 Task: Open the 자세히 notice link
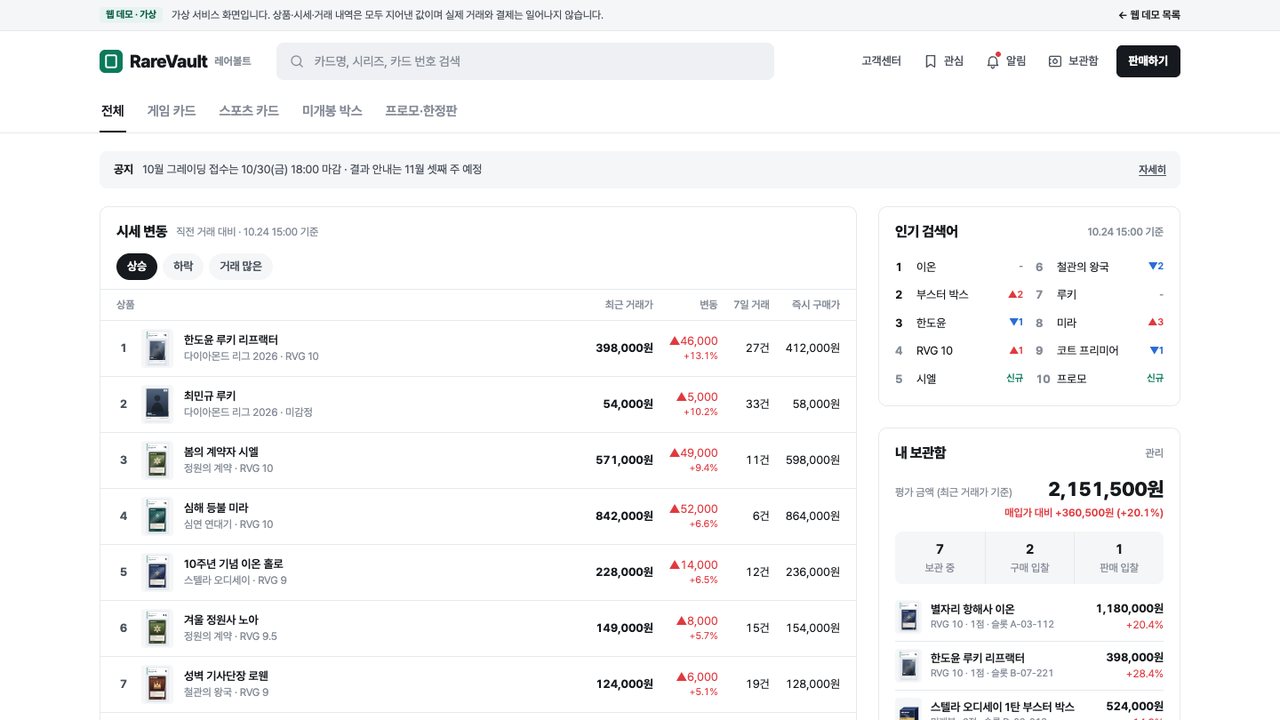tap(1152, 170)
